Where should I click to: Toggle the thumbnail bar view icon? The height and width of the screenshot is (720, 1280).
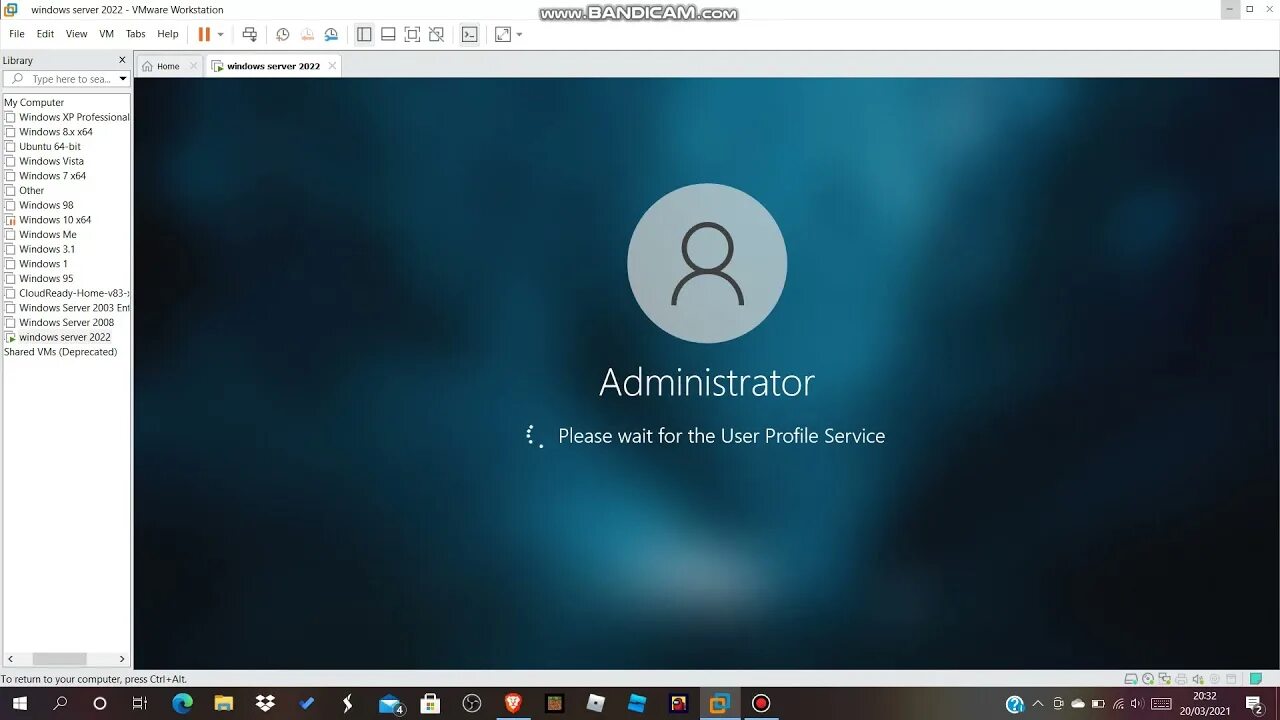[388, 34]
